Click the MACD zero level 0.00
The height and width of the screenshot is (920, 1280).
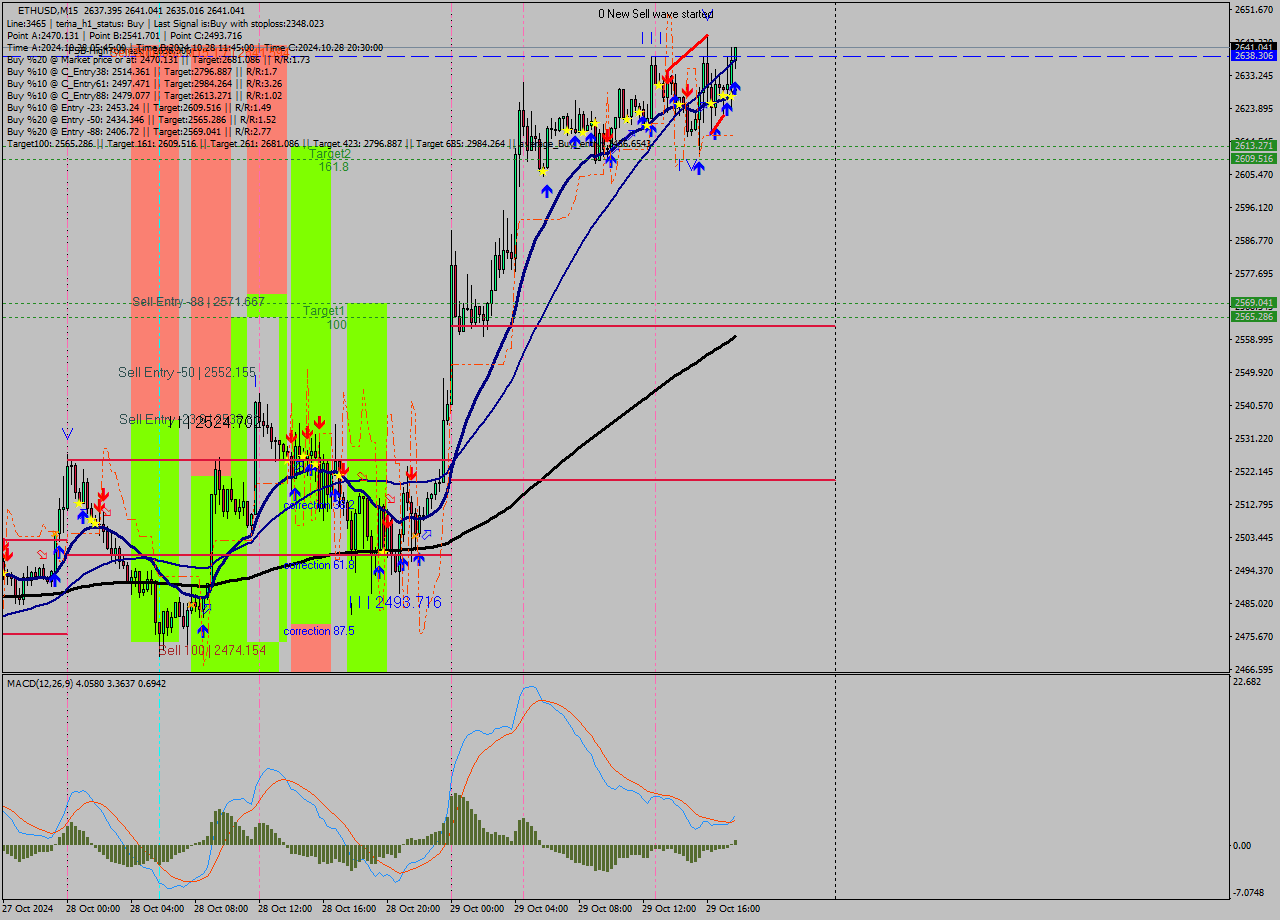click(x=1244, y=846)
